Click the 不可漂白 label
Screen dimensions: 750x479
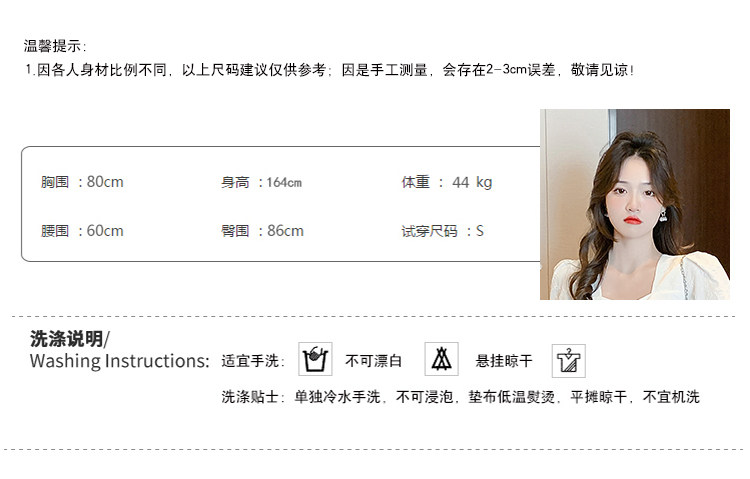374,361
